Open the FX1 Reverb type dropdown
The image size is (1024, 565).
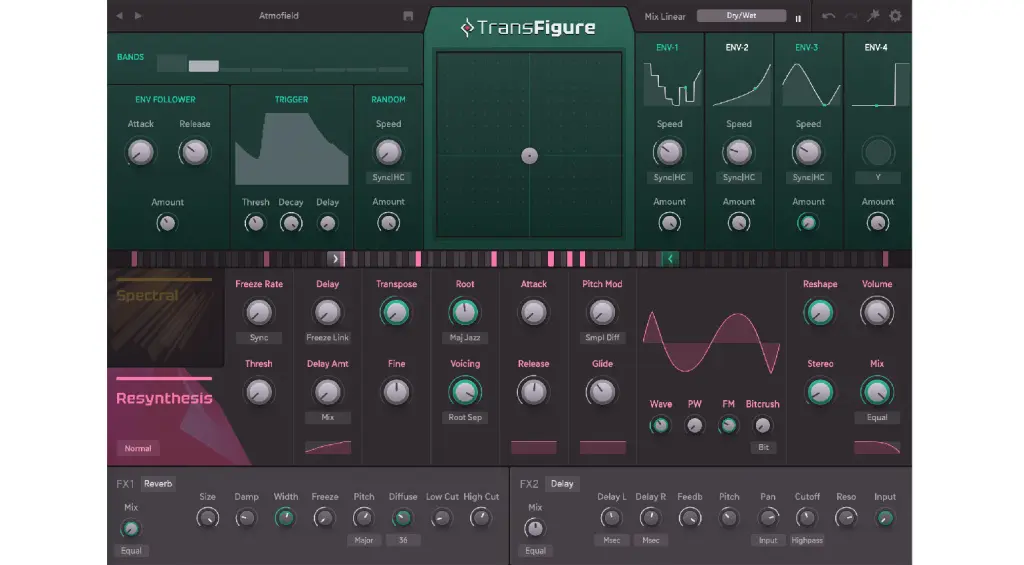click(x=158, y=484)
